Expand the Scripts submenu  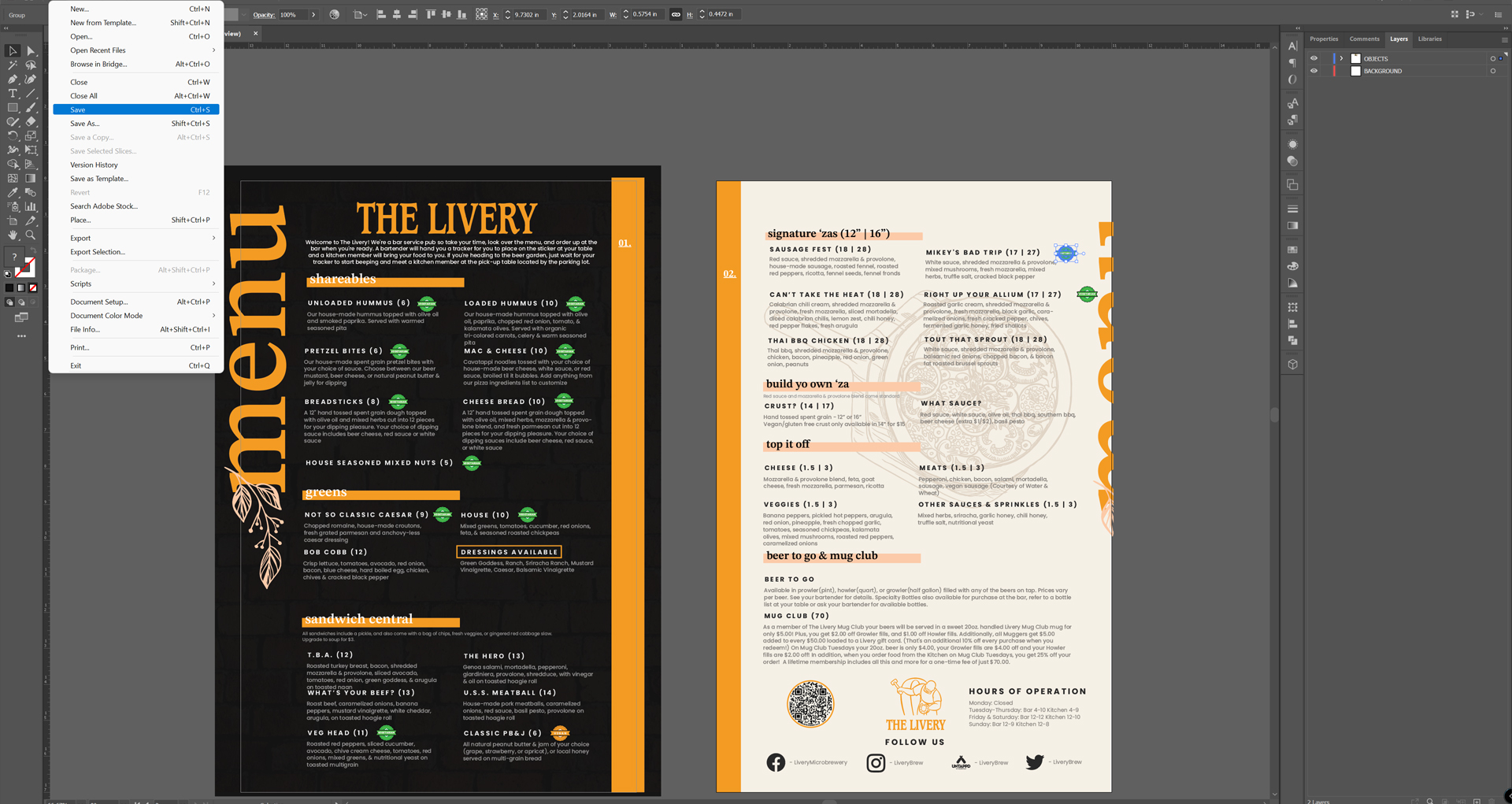pyautogui.click(x=213, y=283)
